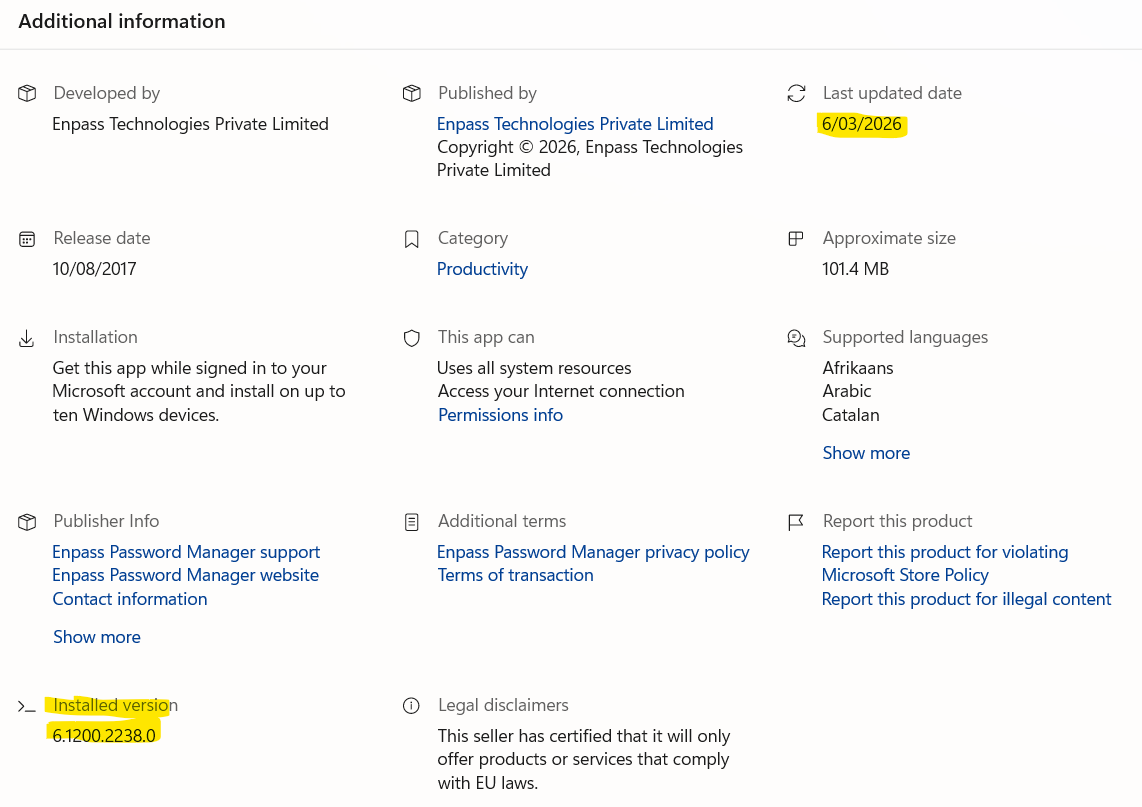Report this product for illegal content
Image resolution: width=1142 pixels, height=807 pixels.
click(x=966, y=599)
